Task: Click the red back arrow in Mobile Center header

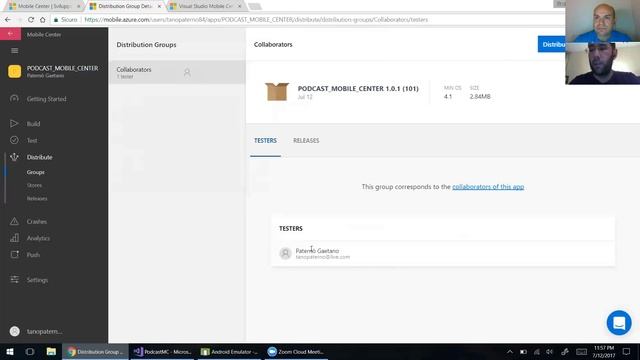Action: (10, 34)
